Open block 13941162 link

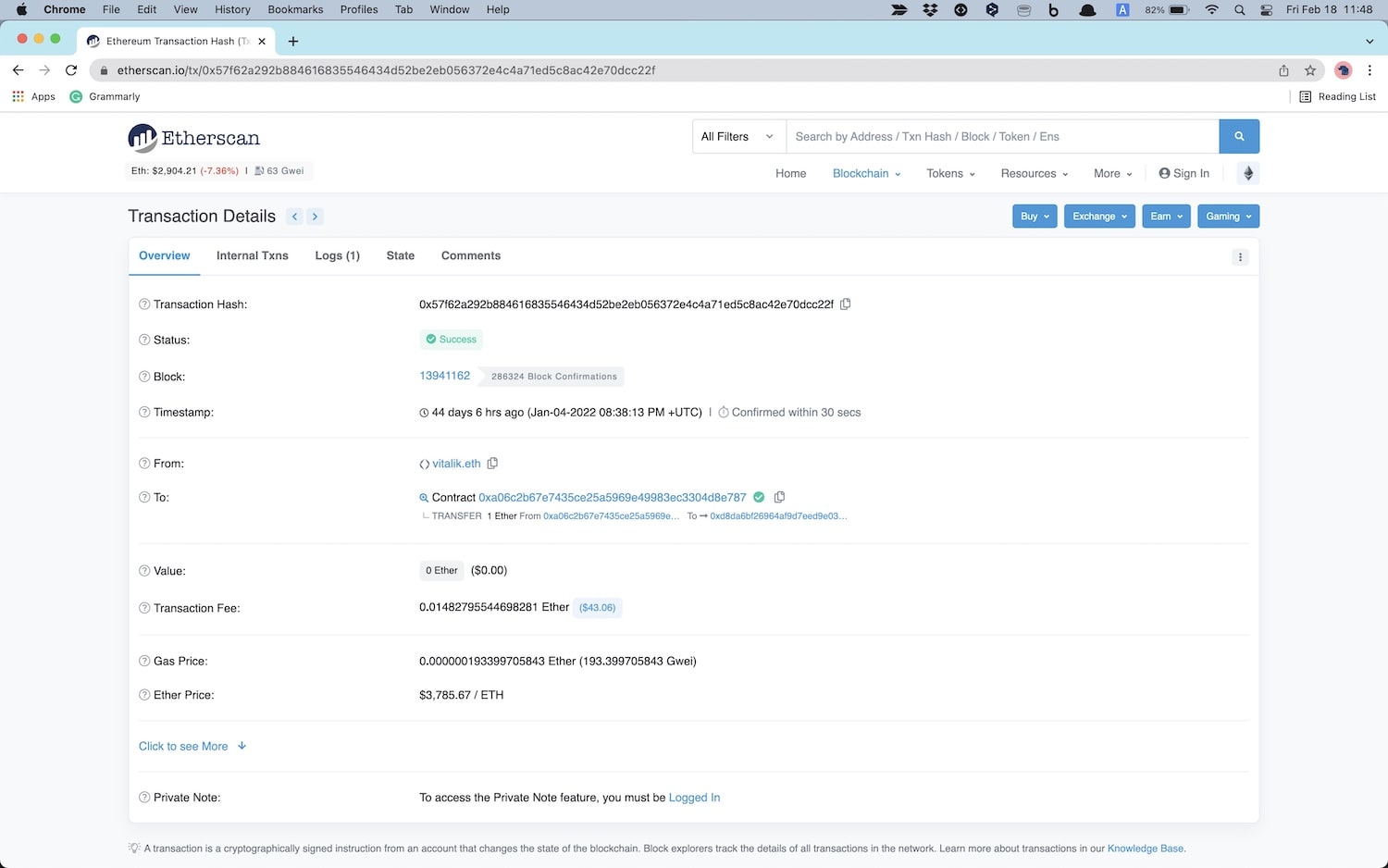pos(445,376)
